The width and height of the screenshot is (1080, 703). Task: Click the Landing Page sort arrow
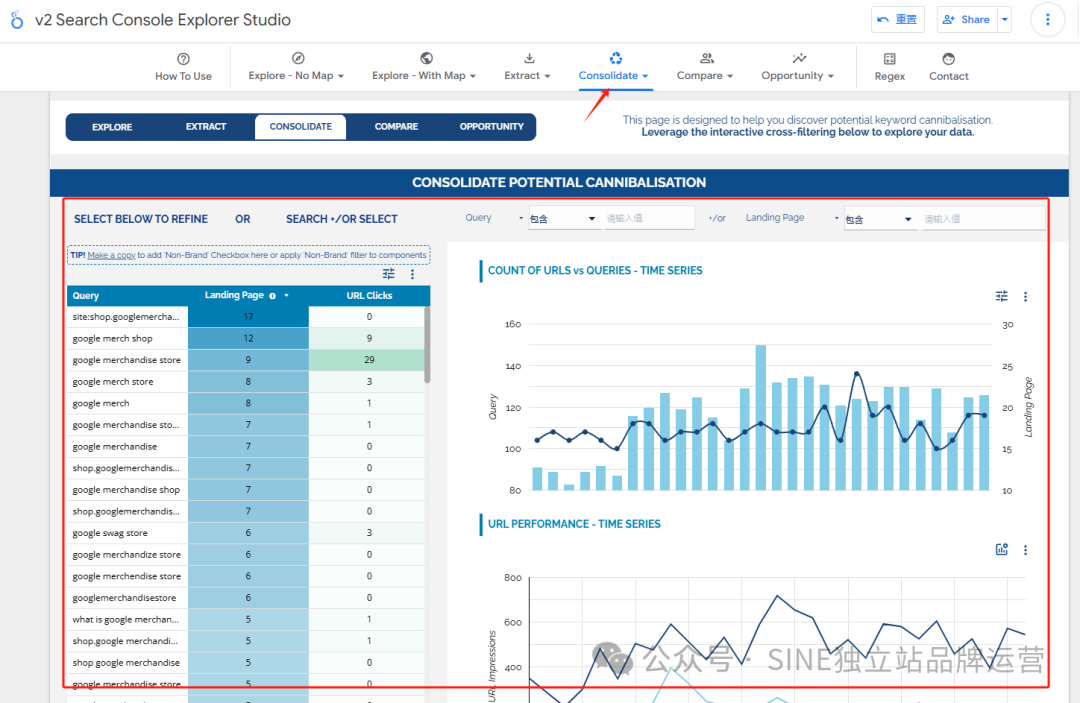pyautogui.click(x=287, y=295)
